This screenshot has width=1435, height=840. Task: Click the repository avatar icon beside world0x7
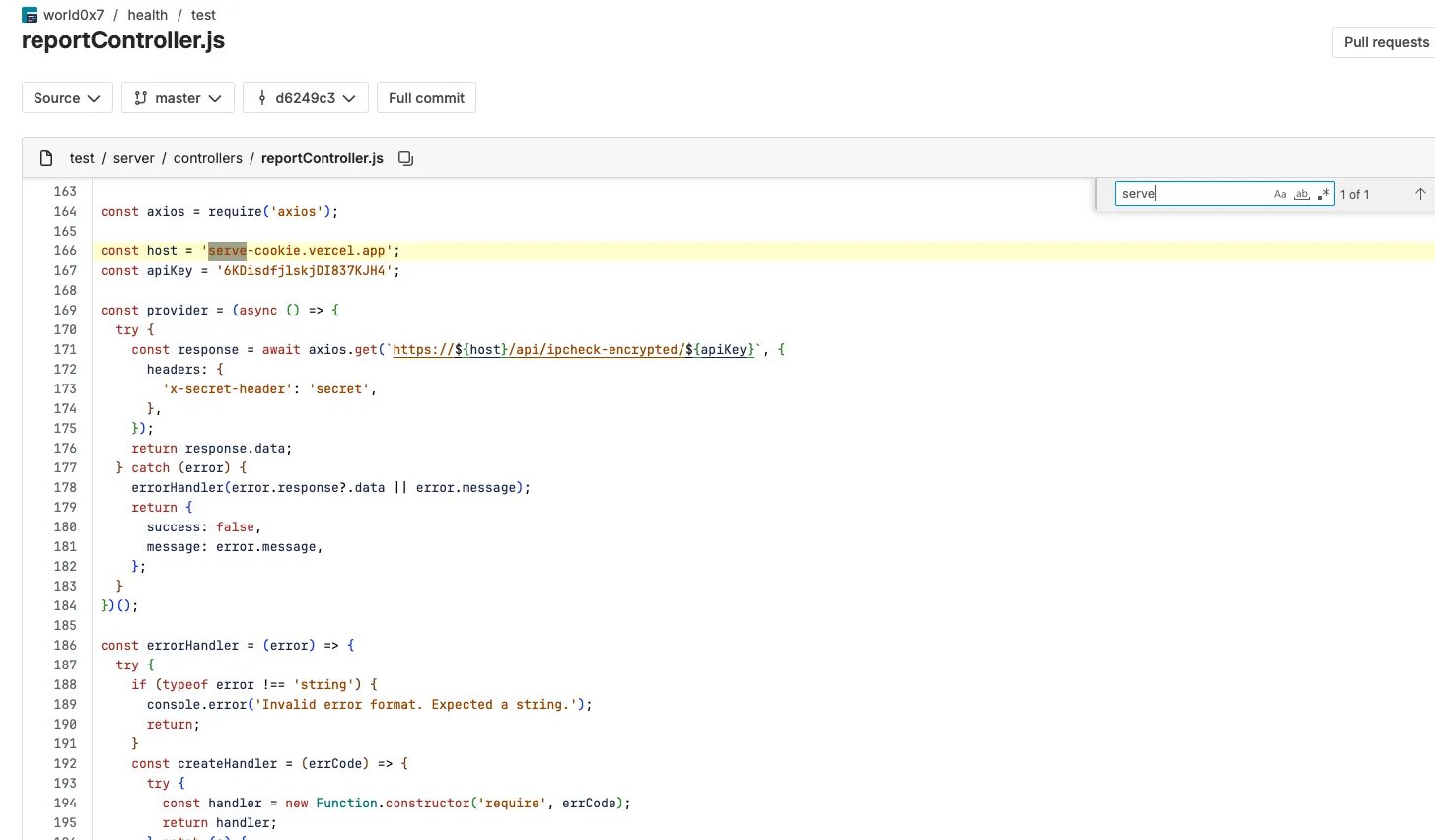click(x=30, y=15)
